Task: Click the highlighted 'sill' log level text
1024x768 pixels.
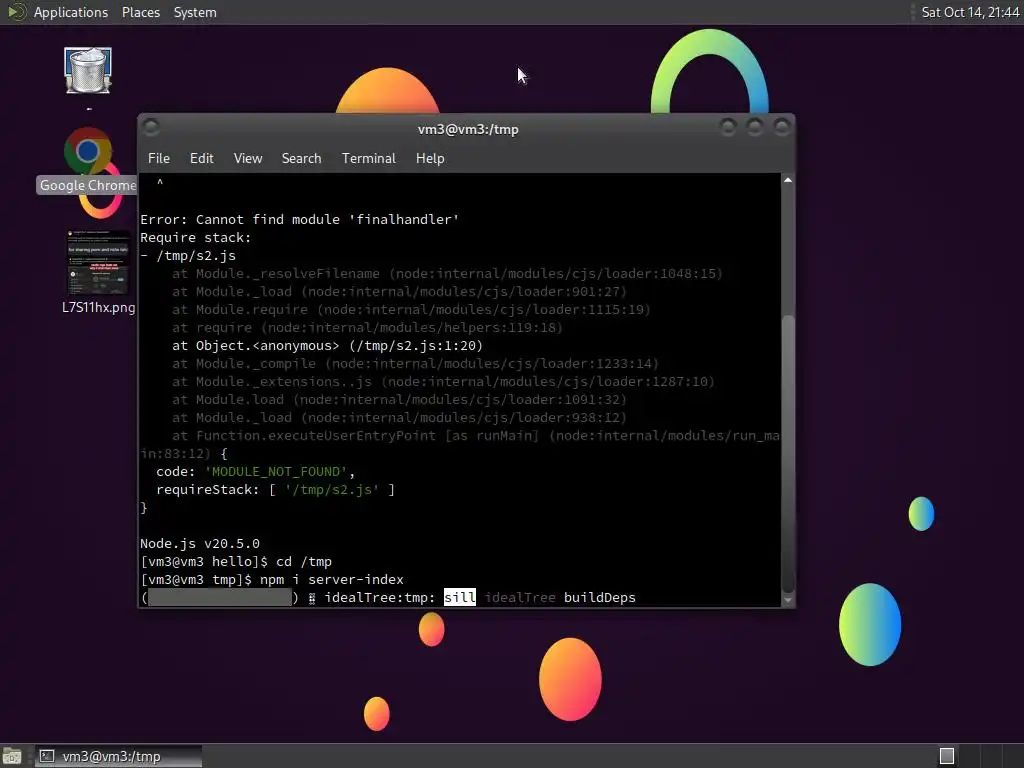Action: point(460,598)
